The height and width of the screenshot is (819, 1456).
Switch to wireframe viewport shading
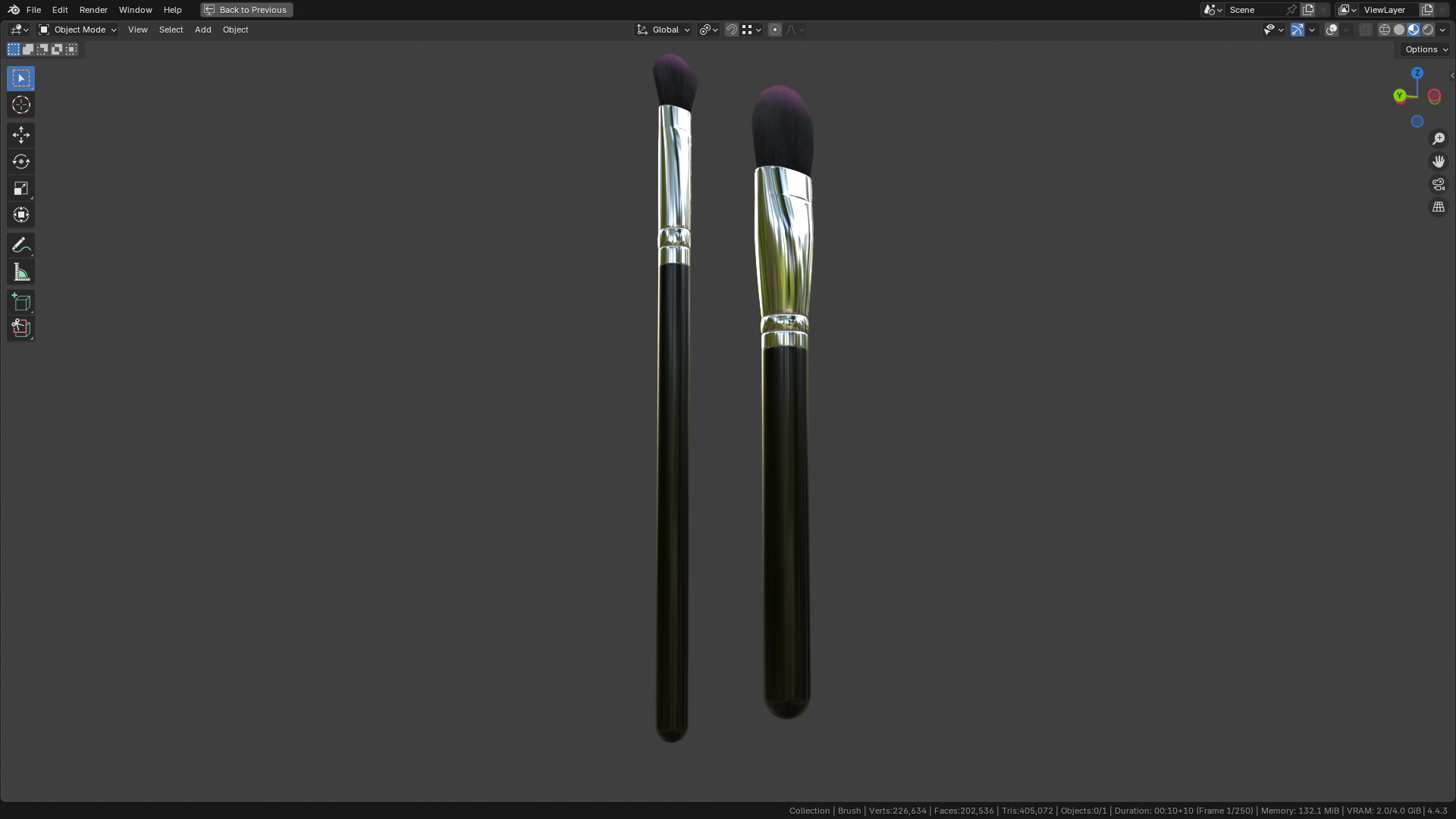coord(1384,30)
